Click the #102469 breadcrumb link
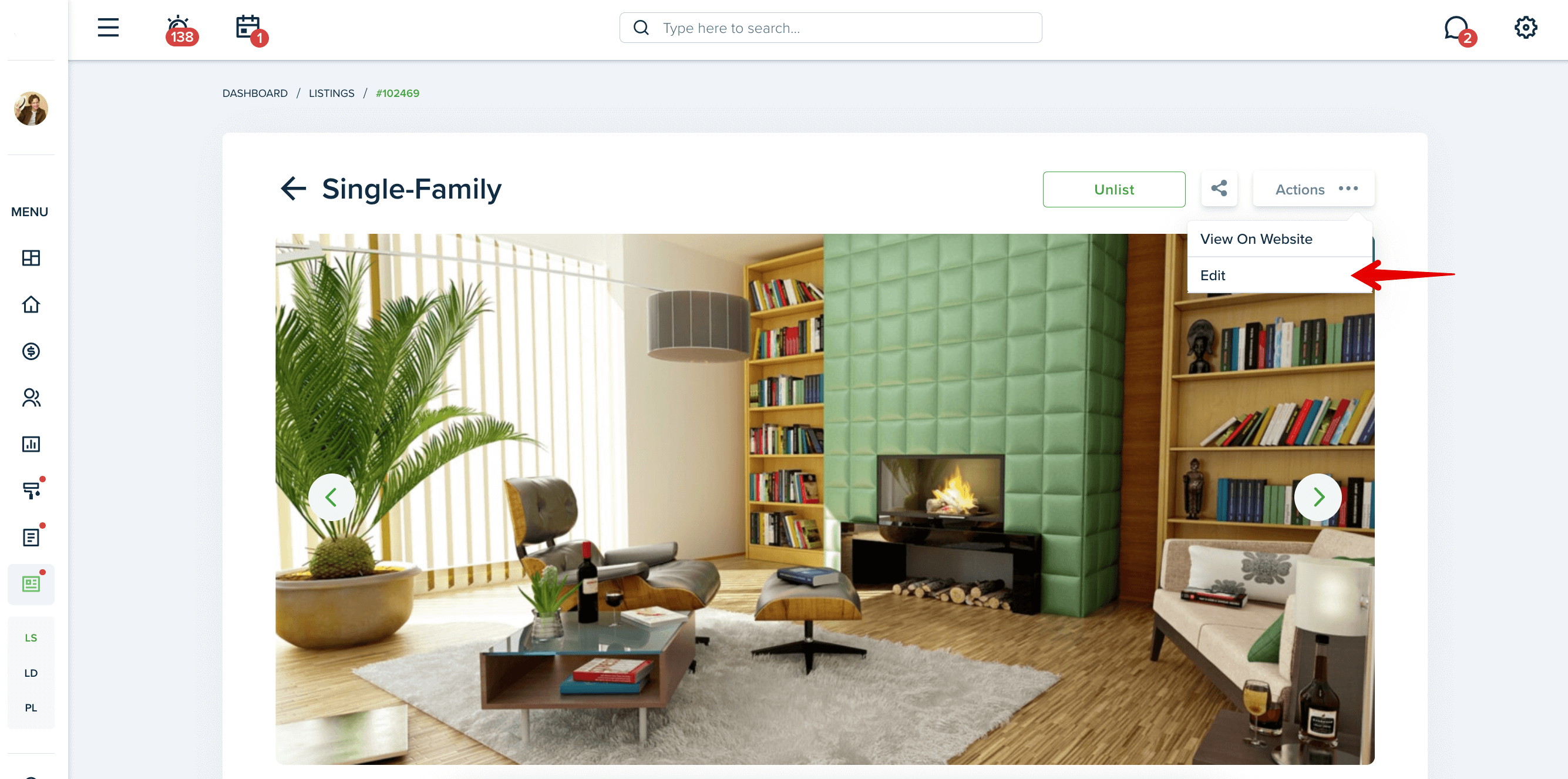Image resolution: width=1568 pixels, height=779 pixels. tap(397, 93)
